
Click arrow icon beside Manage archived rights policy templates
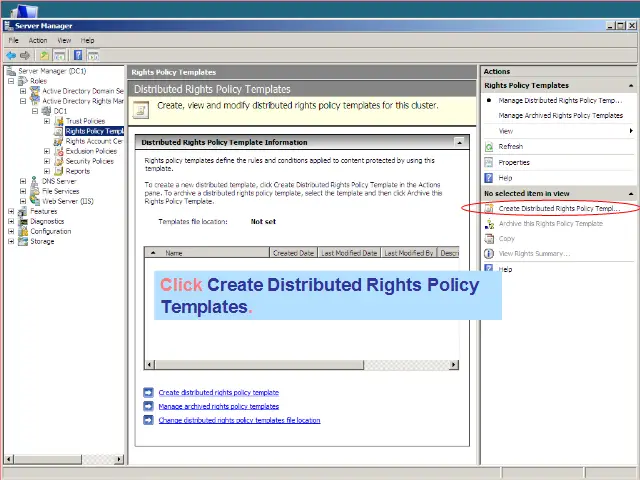coord(148,406)
